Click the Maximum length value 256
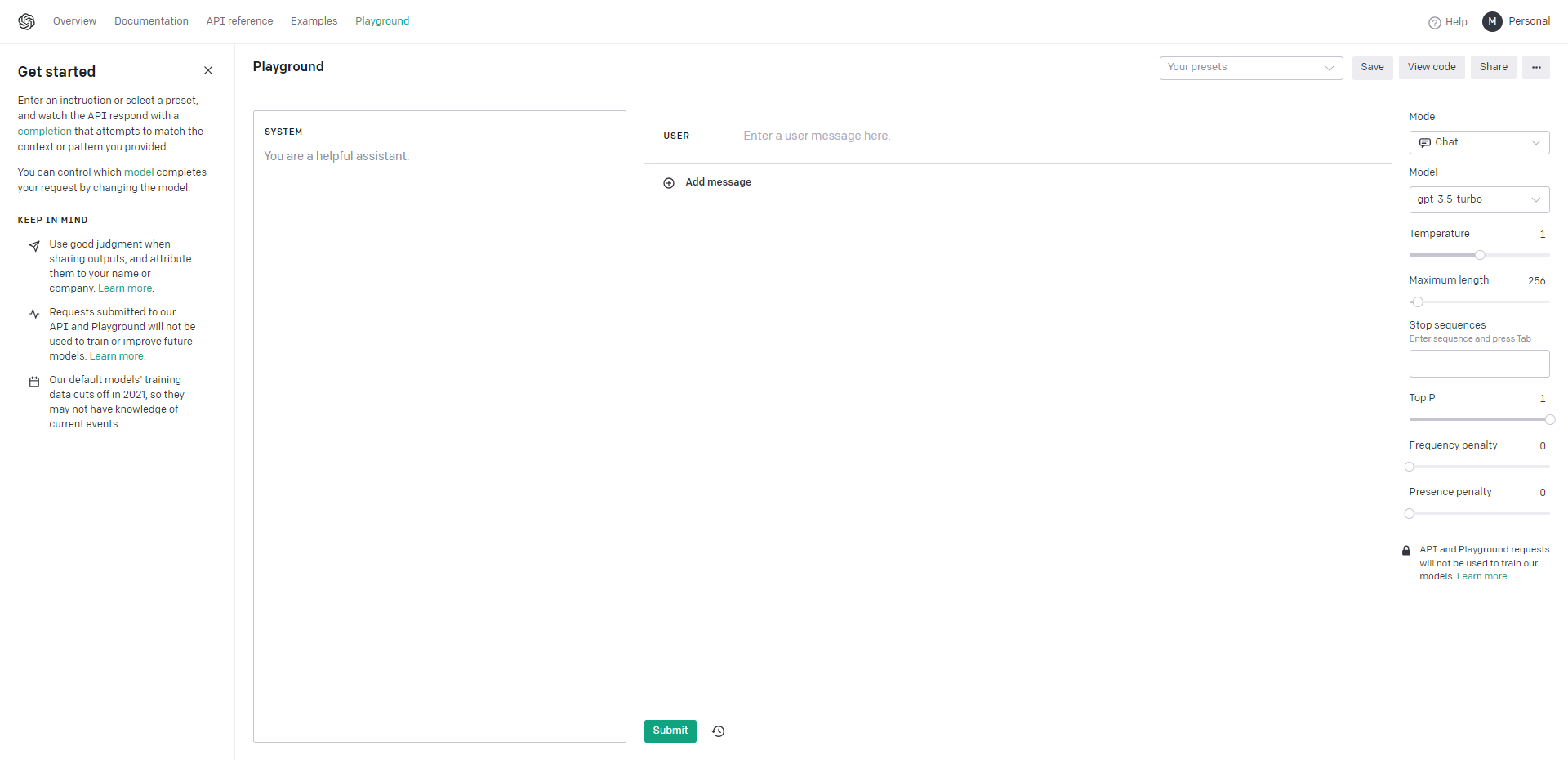 (1536, 281)
